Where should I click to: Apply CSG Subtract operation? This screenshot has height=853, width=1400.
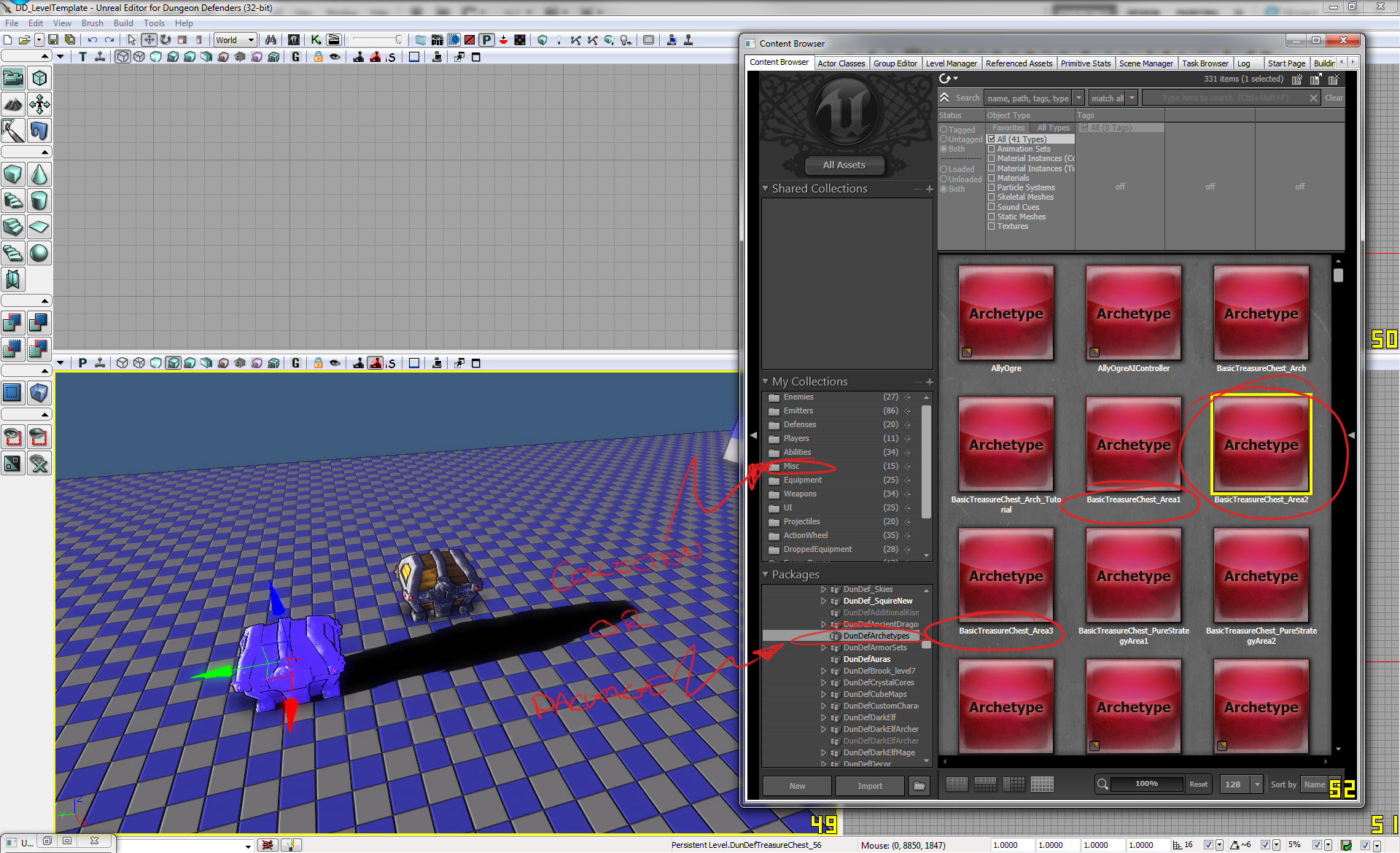click(x=39, y=323)
